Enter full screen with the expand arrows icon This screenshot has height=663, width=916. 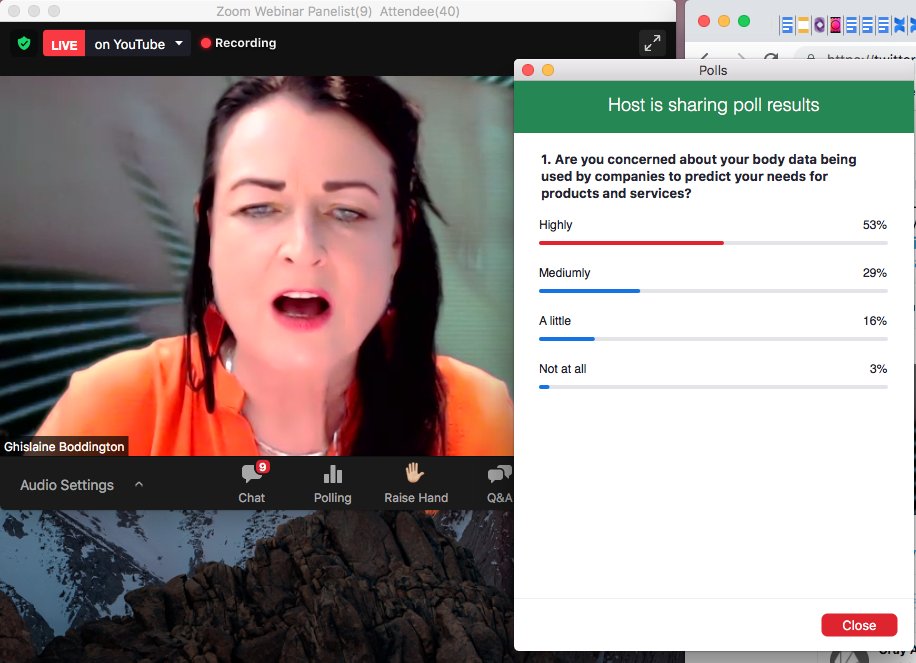click(652, 43)
